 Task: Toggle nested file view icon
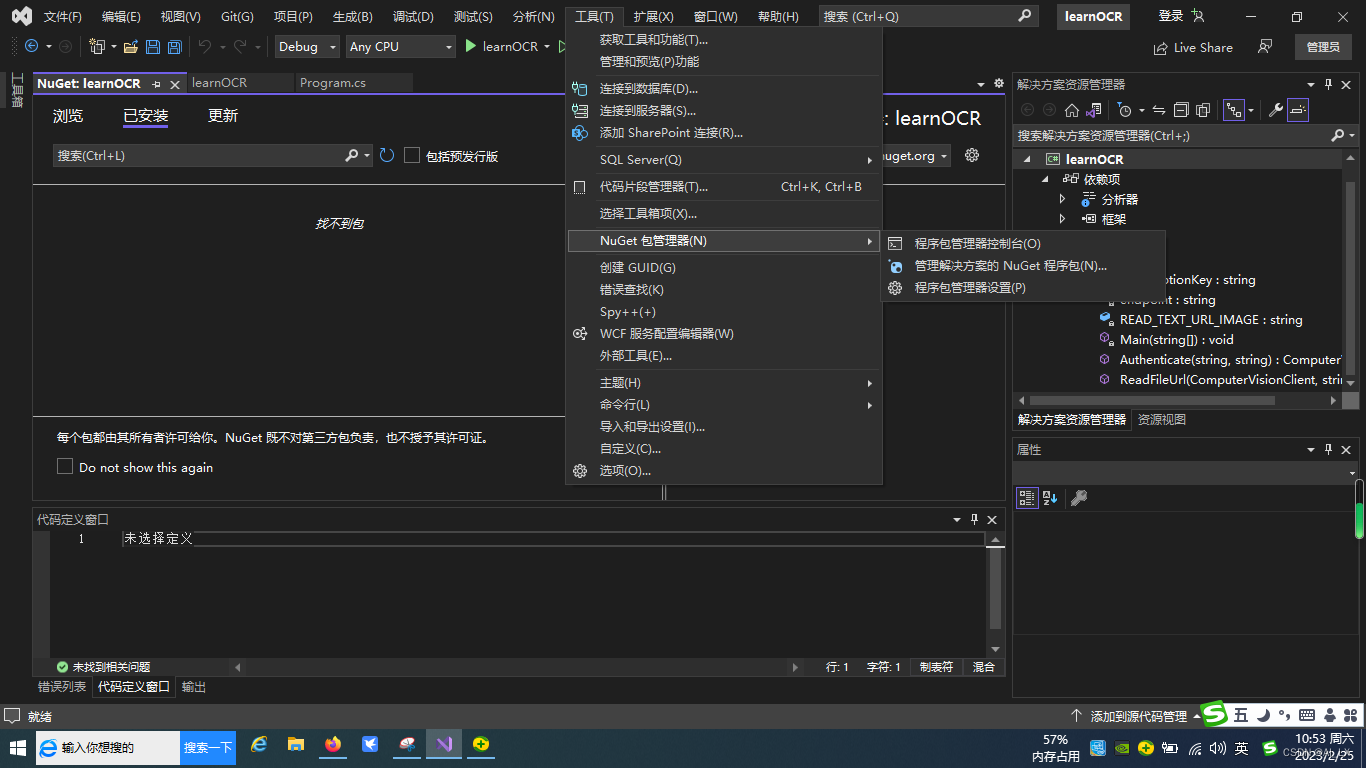point(1234,110)
